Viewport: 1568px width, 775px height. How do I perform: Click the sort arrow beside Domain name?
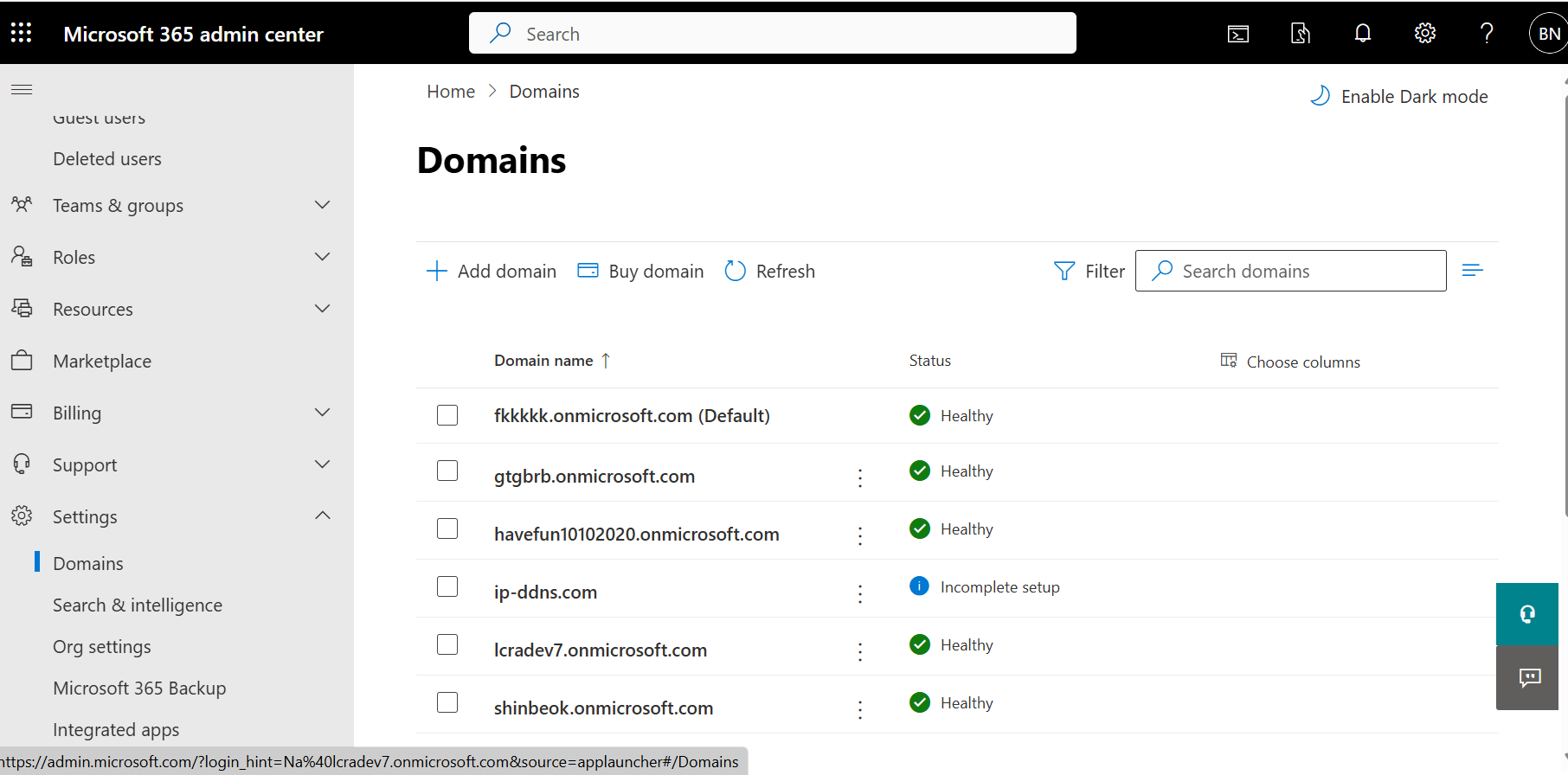[606, 361]
